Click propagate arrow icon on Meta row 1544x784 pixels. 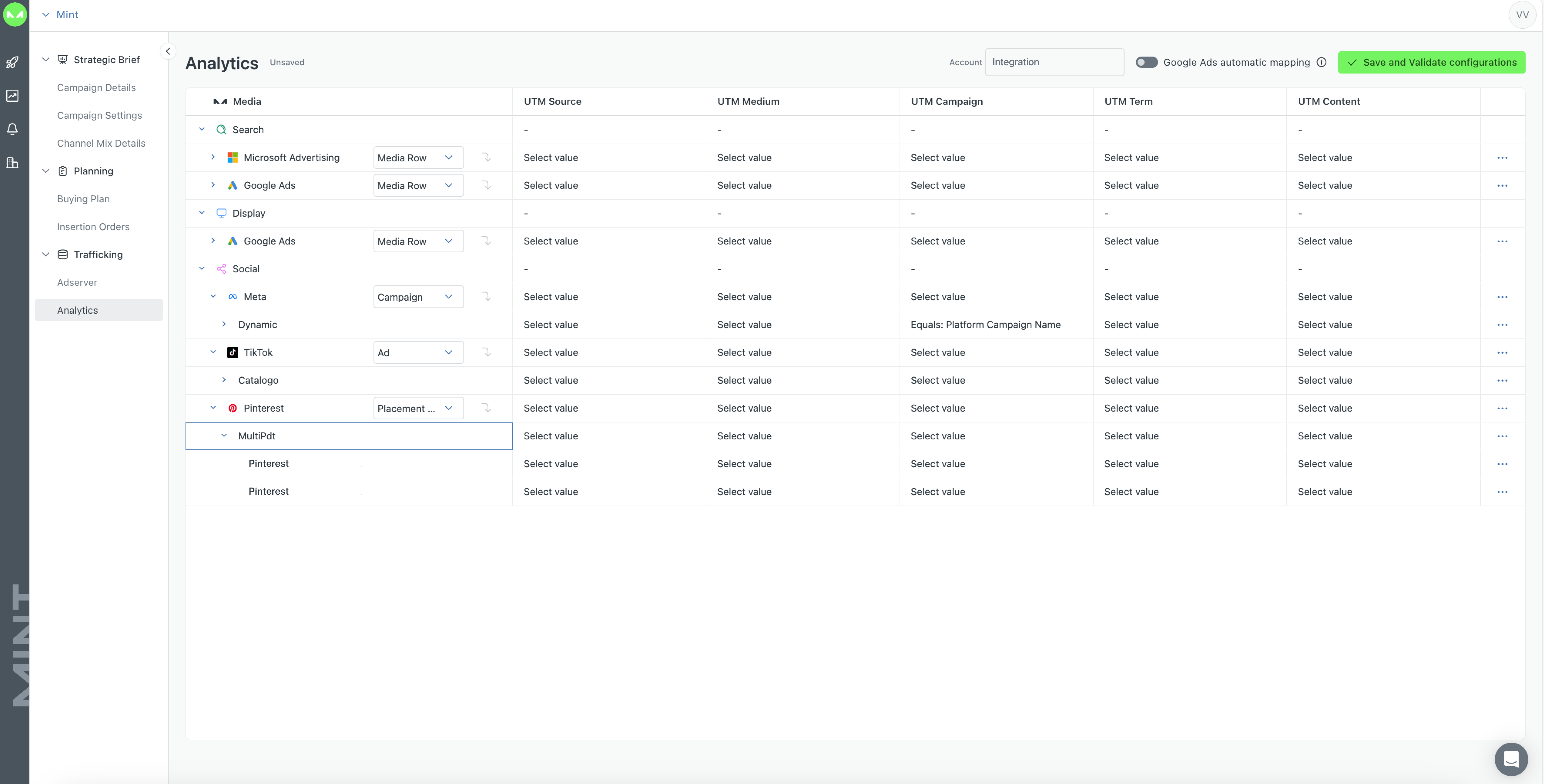486,297
